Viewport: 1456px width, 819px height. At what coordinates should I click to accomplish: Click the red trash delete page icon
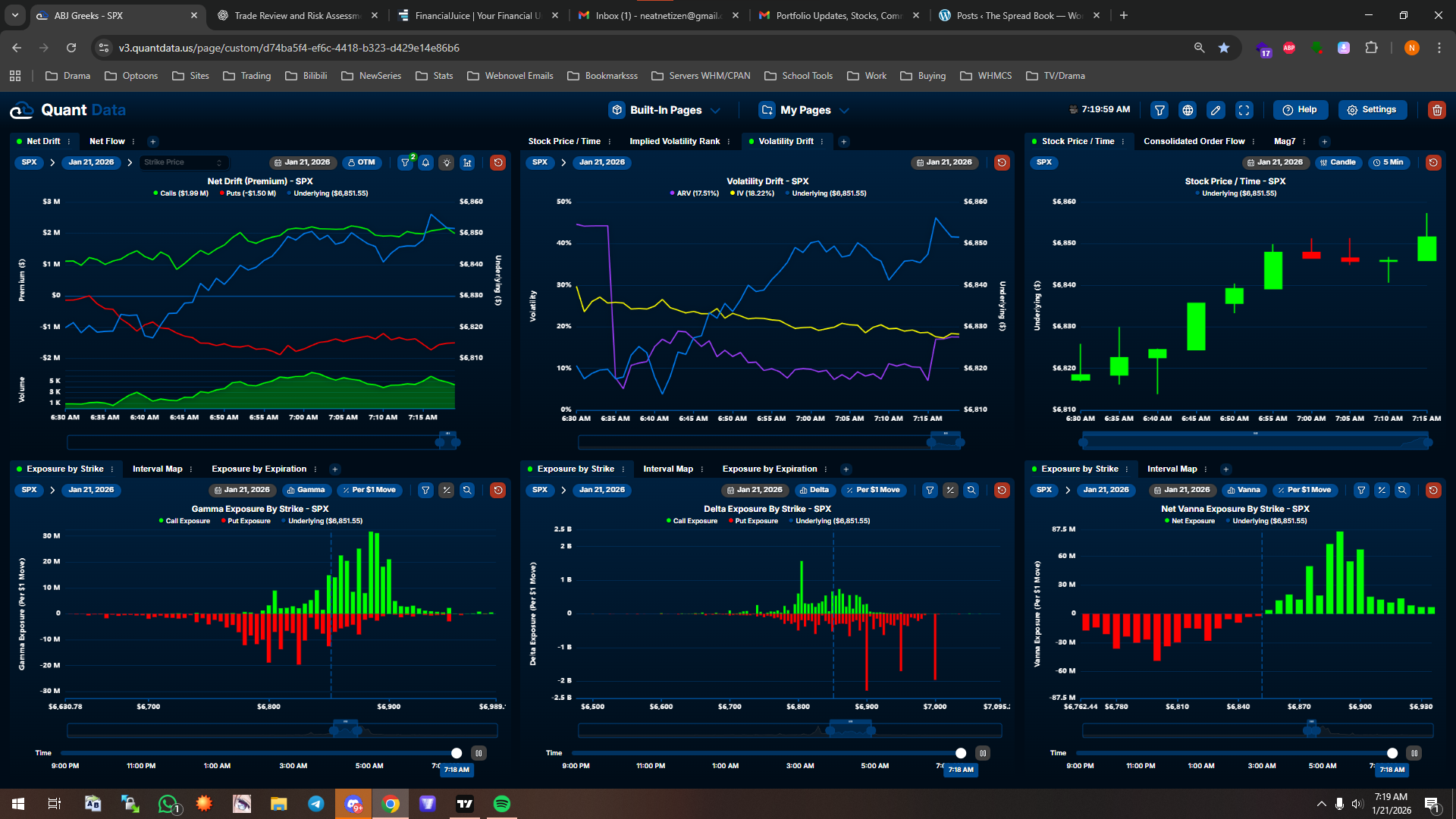1436,110
